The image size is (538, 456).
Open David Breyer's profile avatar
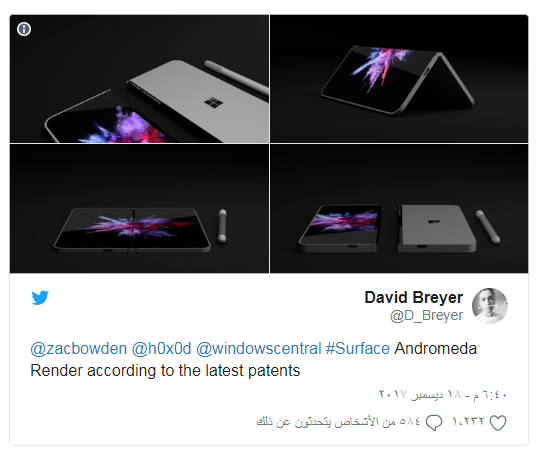click(x=490, y=306)
